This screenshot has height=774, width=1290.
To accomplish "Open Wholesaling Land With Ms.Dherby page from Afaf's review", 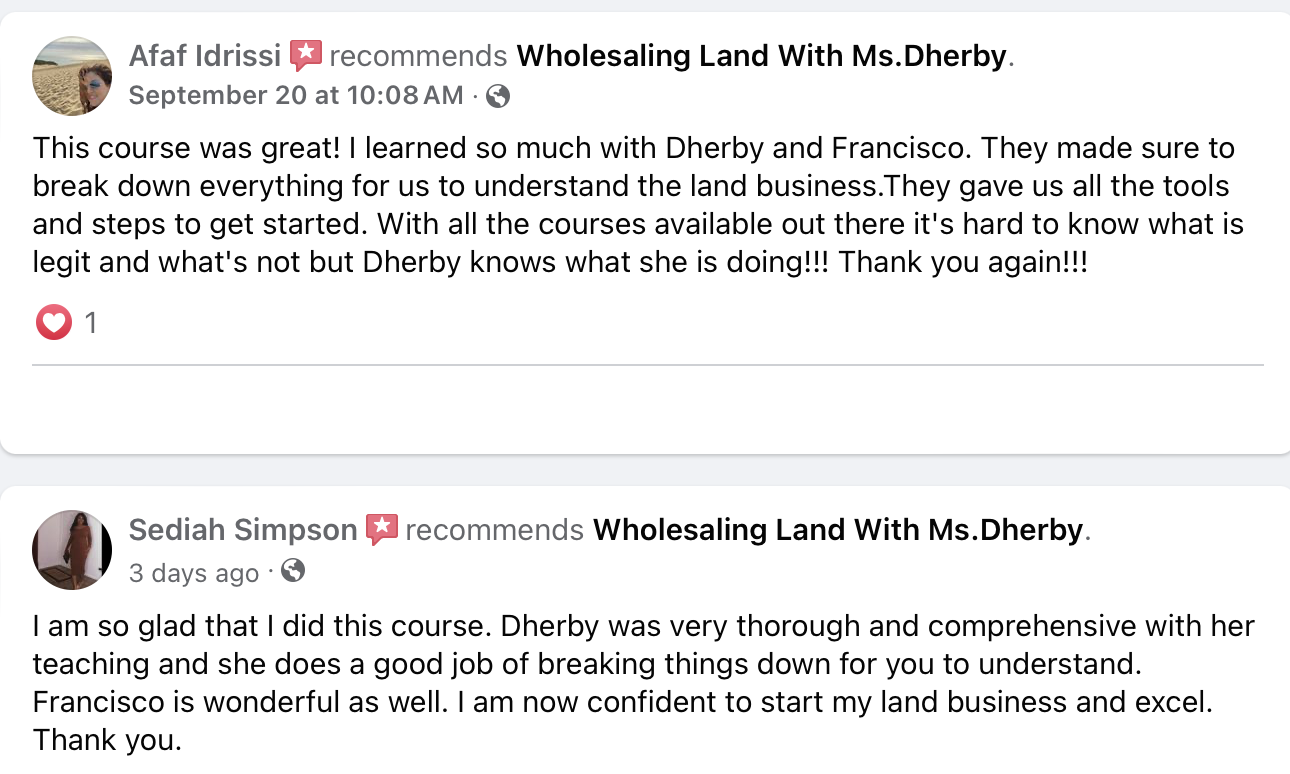I will click(x=761, y=56).
